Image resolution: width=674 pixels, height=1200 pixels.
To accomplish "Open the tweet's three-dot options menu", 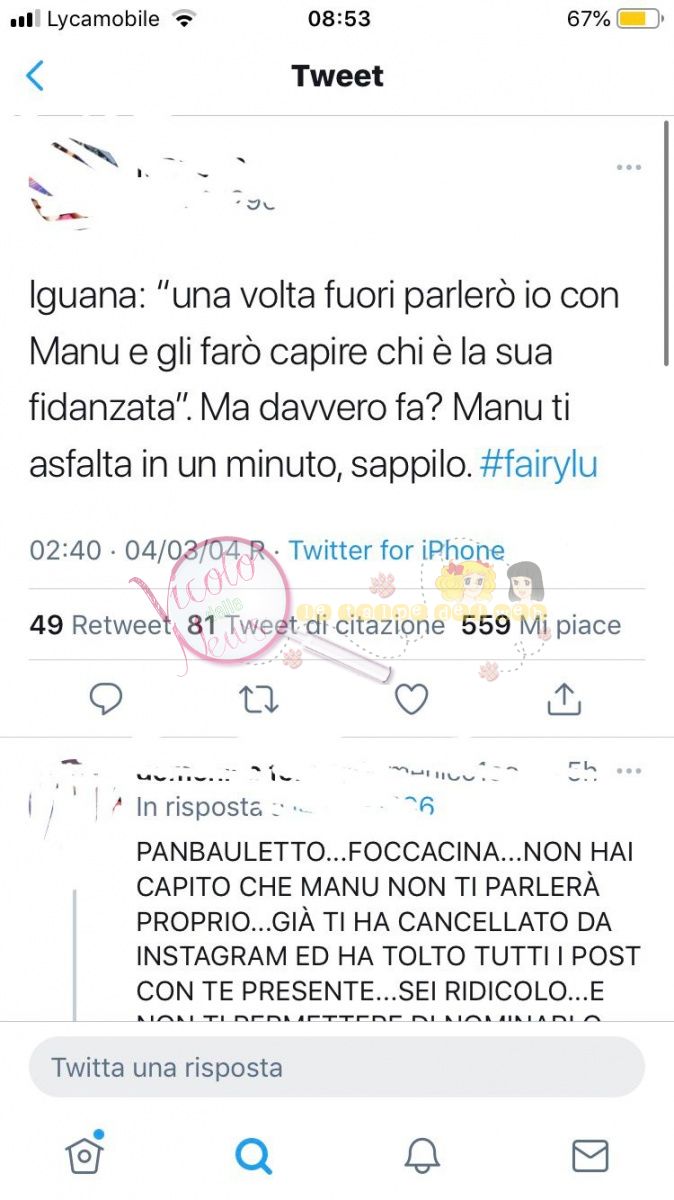I will pos(628,167).
